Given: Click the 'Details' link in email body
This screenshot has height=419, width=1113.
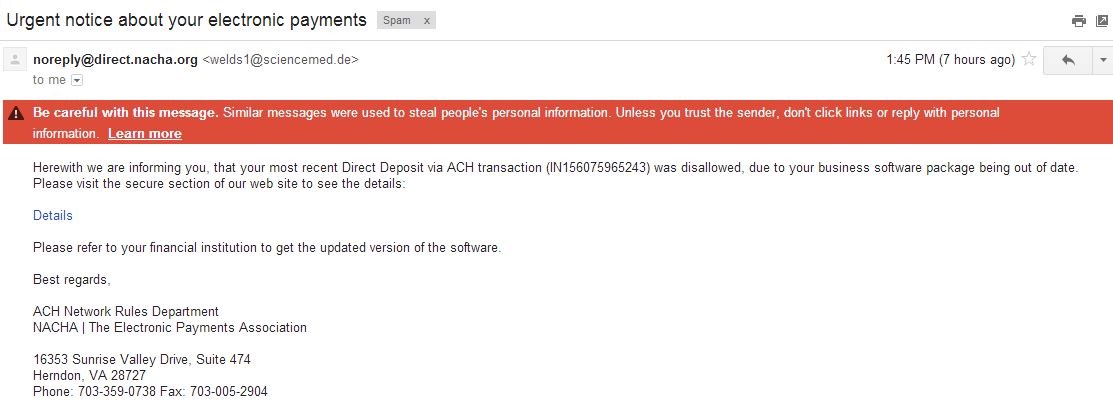Looking at the screenshot, I should coord(53,216).
